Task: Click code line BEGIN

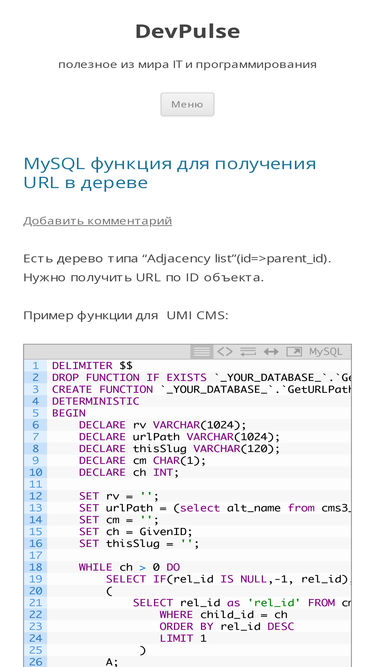Action: 69,413
